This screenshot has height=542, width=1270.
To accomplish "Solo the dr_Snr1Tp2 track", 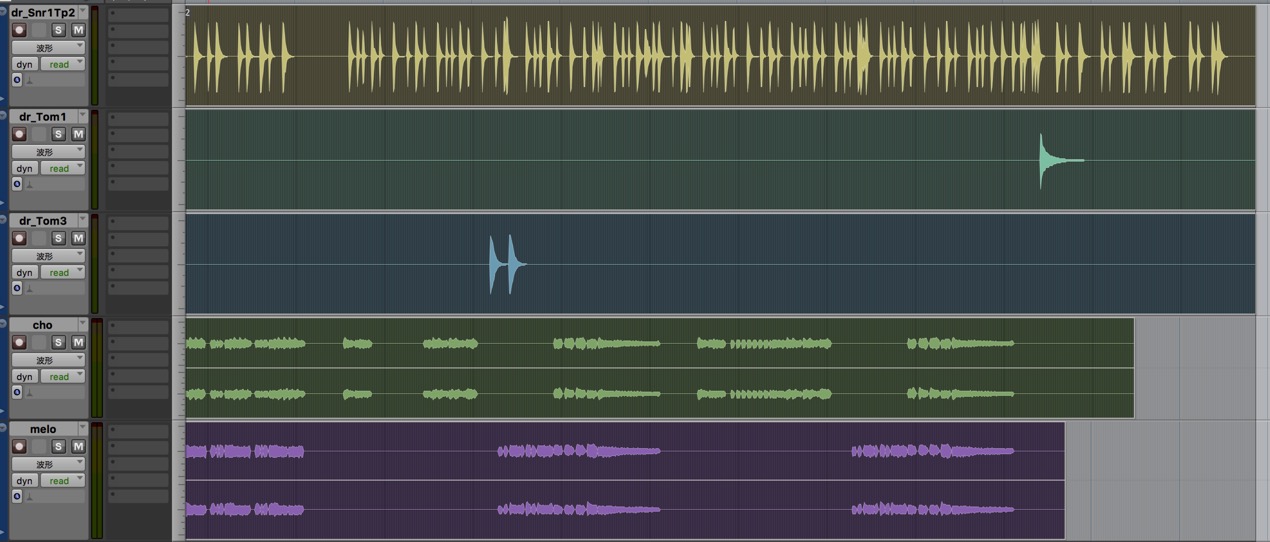I will click(x=59, y=30).
